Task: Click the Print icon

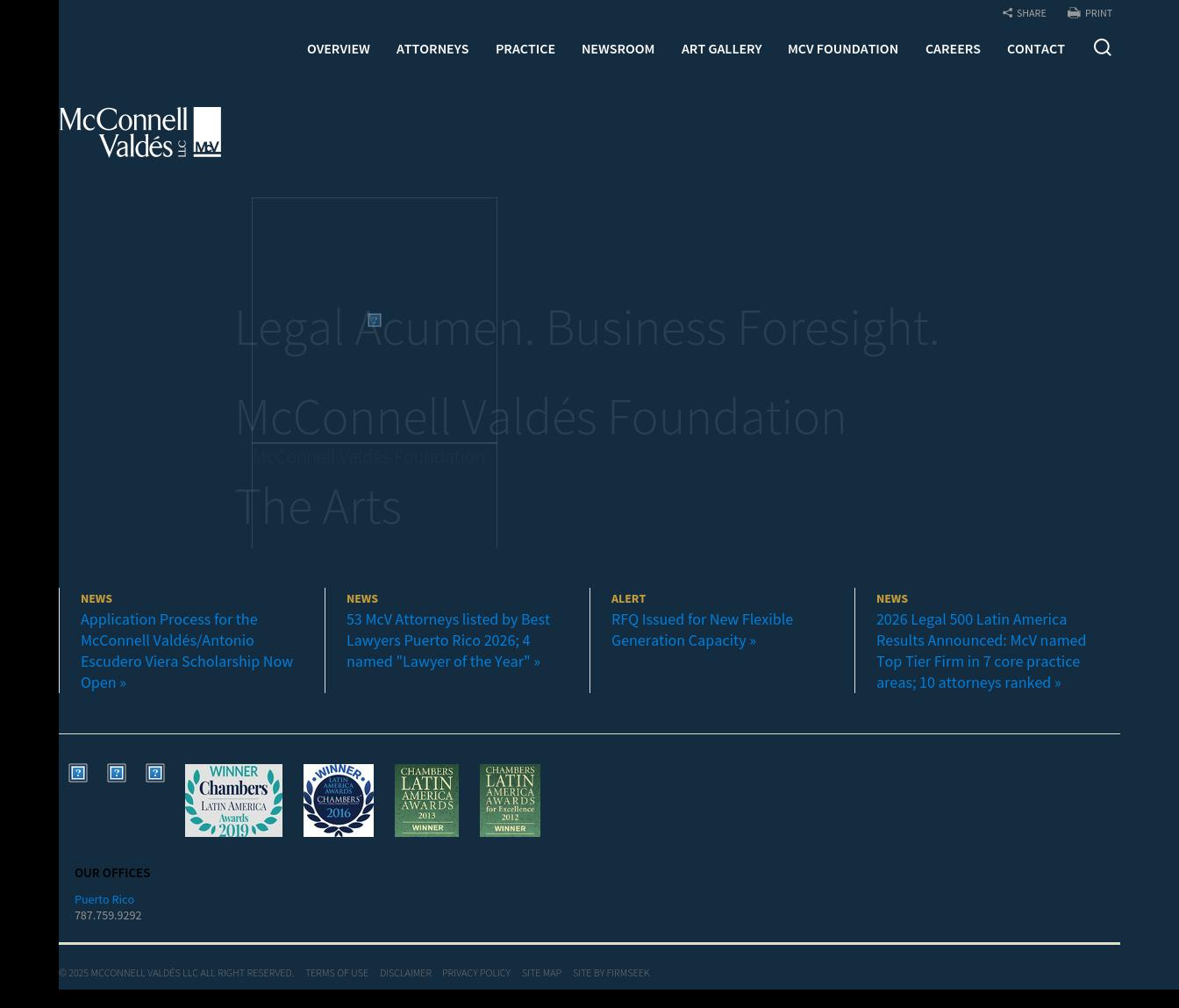Action: click(x=1074, y=13)
